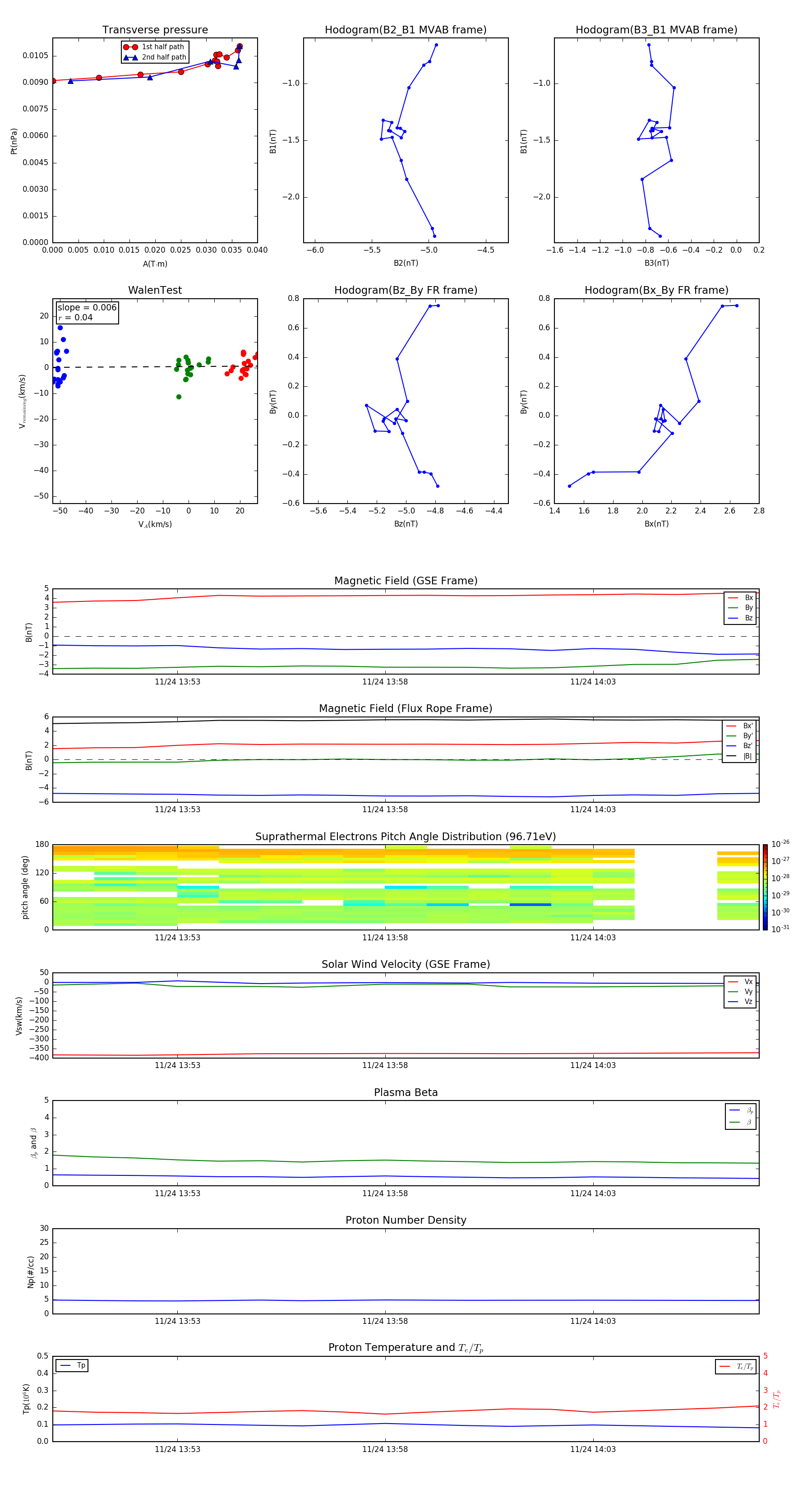Click 'Vy' entry in velocity legend
The height and width of the screenshot is (1489, 812).
click(740, 992)
